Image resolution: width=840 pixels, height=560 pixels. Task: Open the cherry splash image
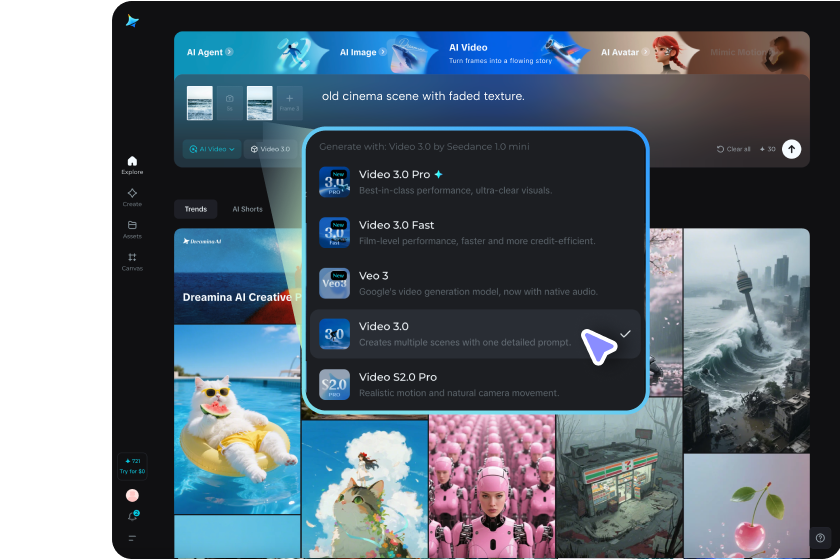pyautogui.click(x=747, y=506)
